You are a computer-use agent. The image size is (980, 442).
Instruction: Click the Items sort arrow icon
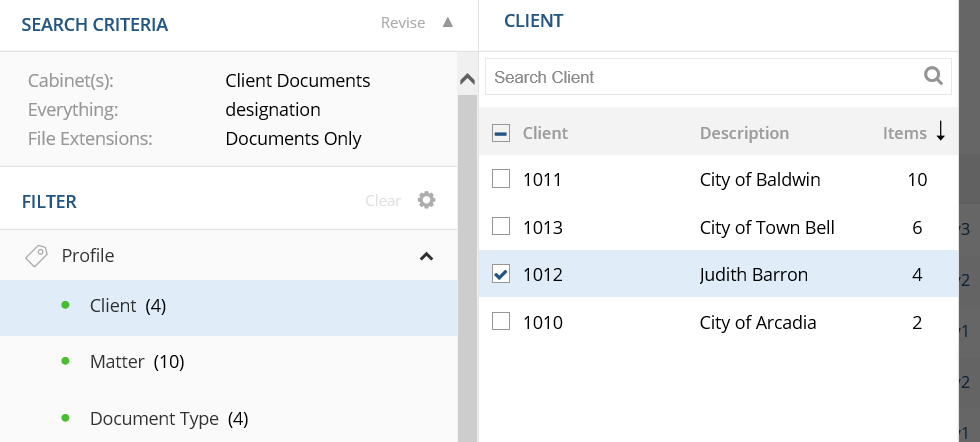pos(940,132)
